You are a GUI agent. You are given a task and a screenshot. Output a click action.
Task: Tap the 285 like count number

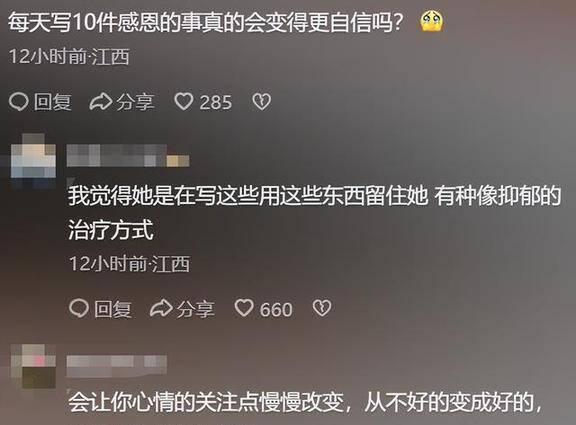tap(216, 102)
